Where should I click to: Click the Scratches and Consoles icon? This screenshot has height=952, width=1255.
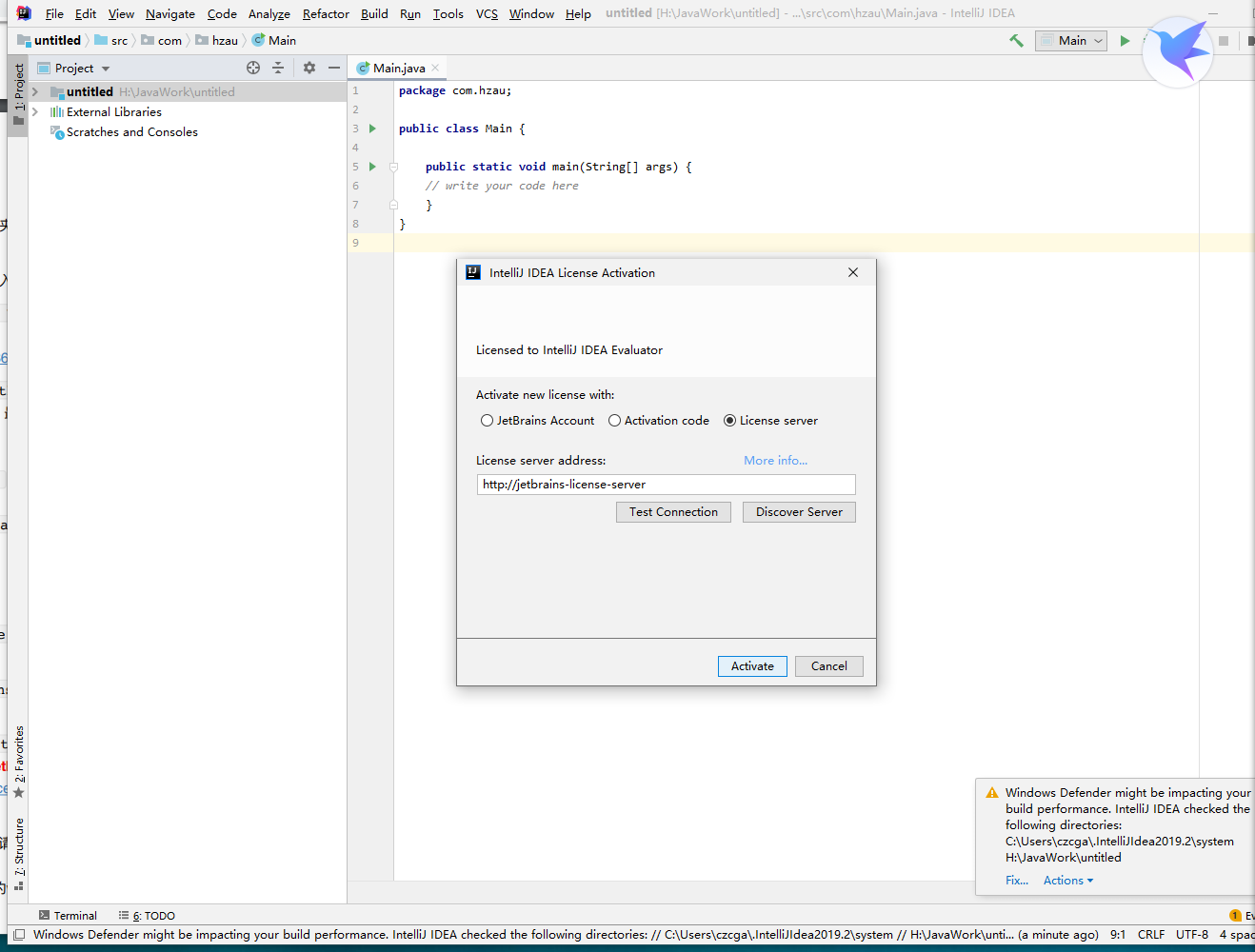pyautogui.click(x=56, y=132)
